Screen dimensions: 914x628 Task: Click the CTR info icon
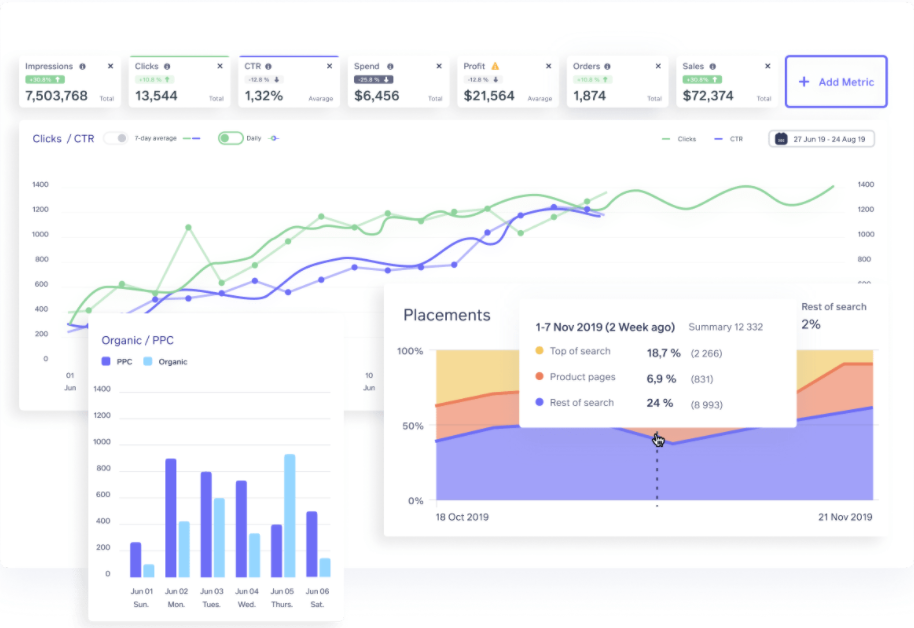(269, 66)
